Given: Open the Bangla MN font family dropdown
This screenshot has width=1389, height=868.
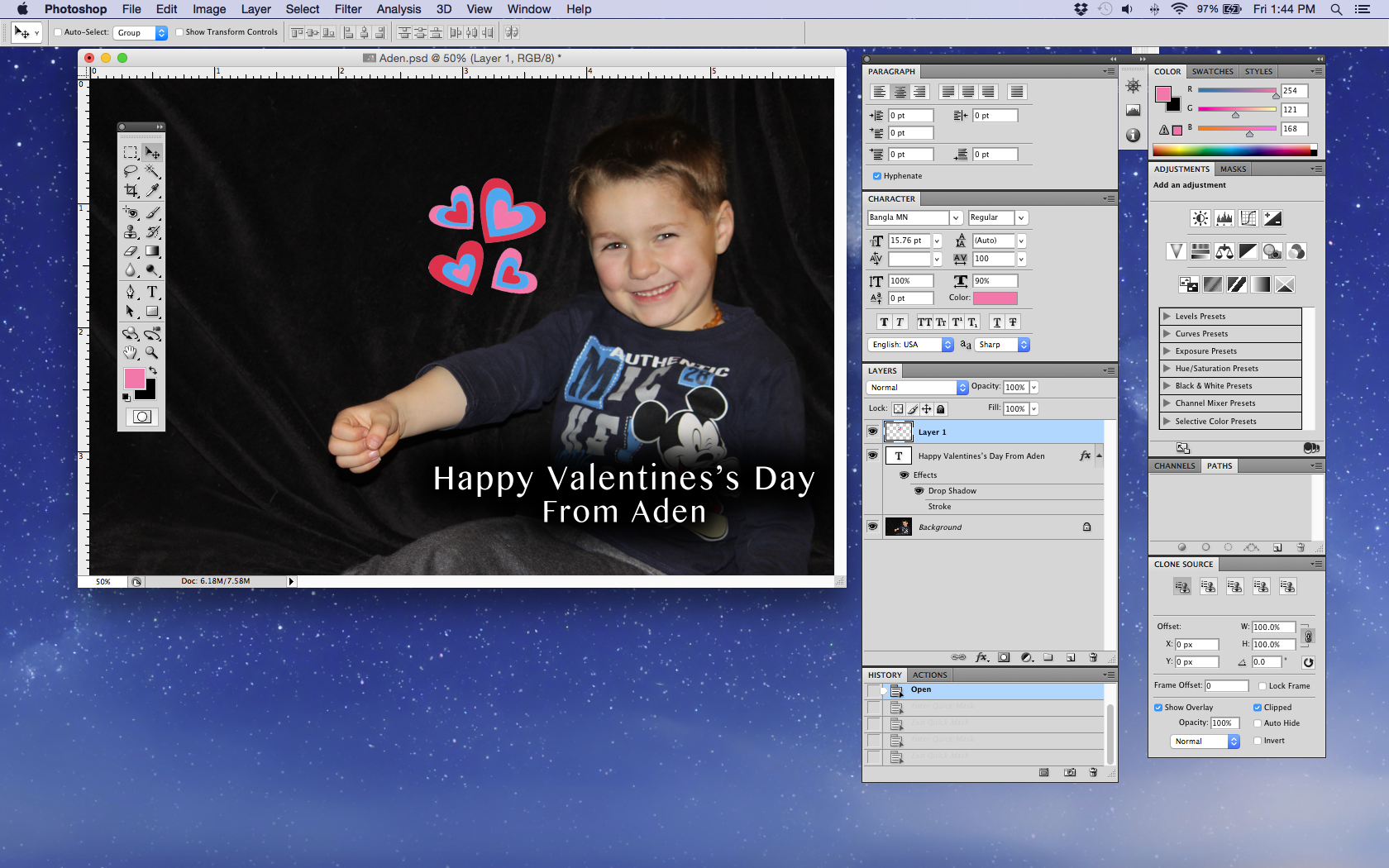Looking at the screenshot, I should (x=956, y=217).
